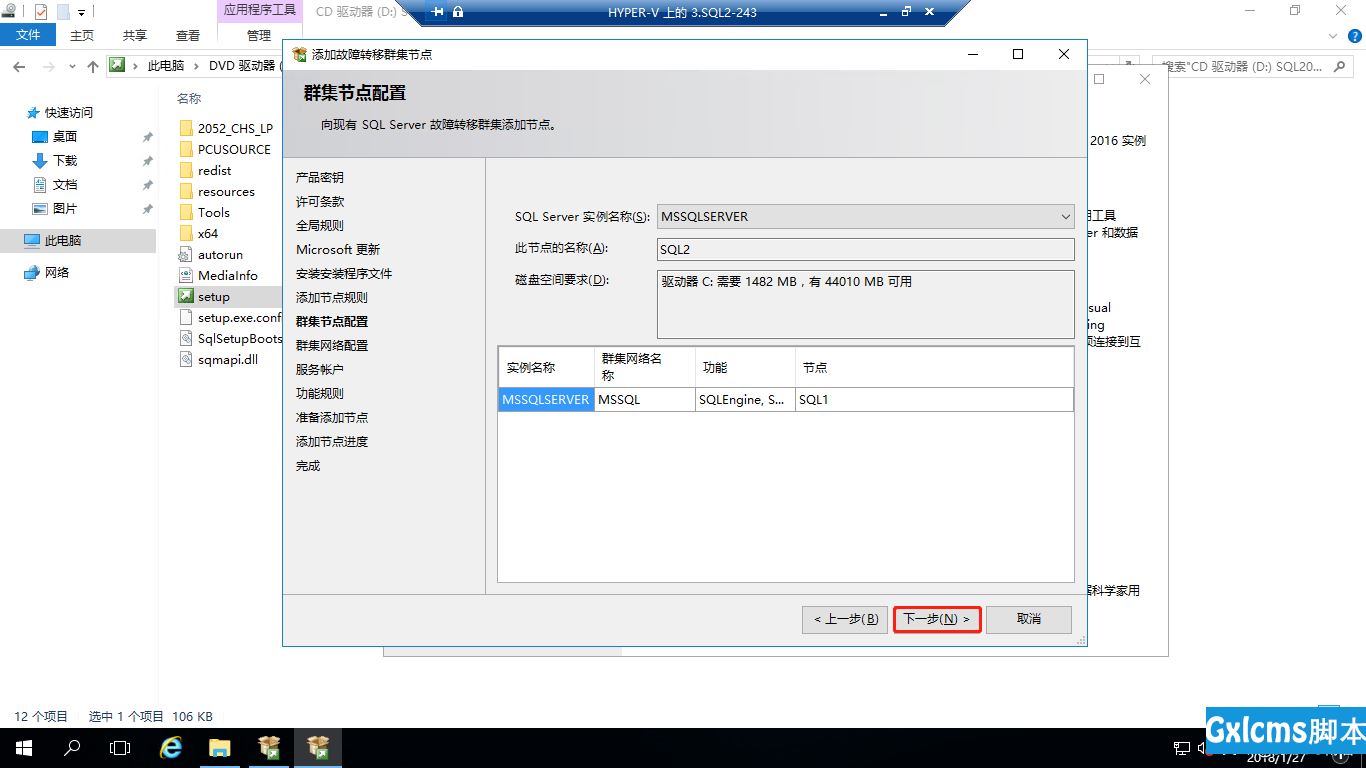Select the sqmapi.dll file
Screen dimensions: 1366x768
(x=228, y=359)
